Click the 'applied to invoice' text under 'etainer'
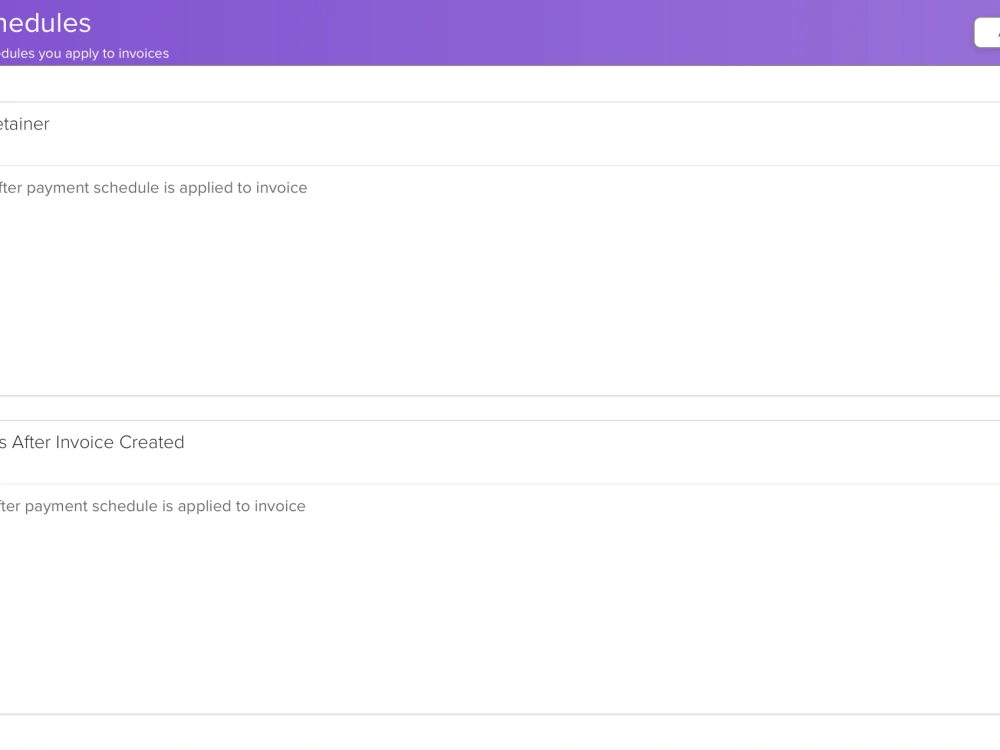 (243, 188)
